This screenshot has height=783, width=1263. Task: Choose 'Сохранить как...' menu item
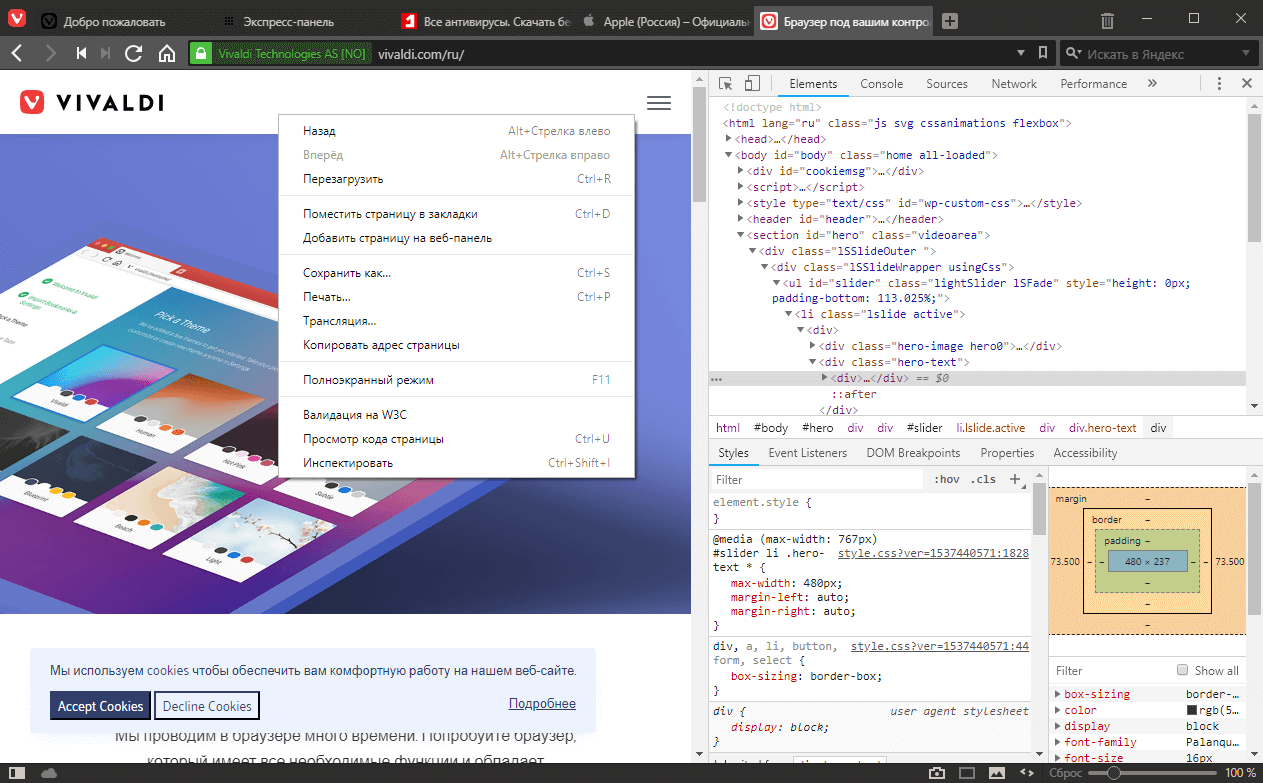coord(457,273)
